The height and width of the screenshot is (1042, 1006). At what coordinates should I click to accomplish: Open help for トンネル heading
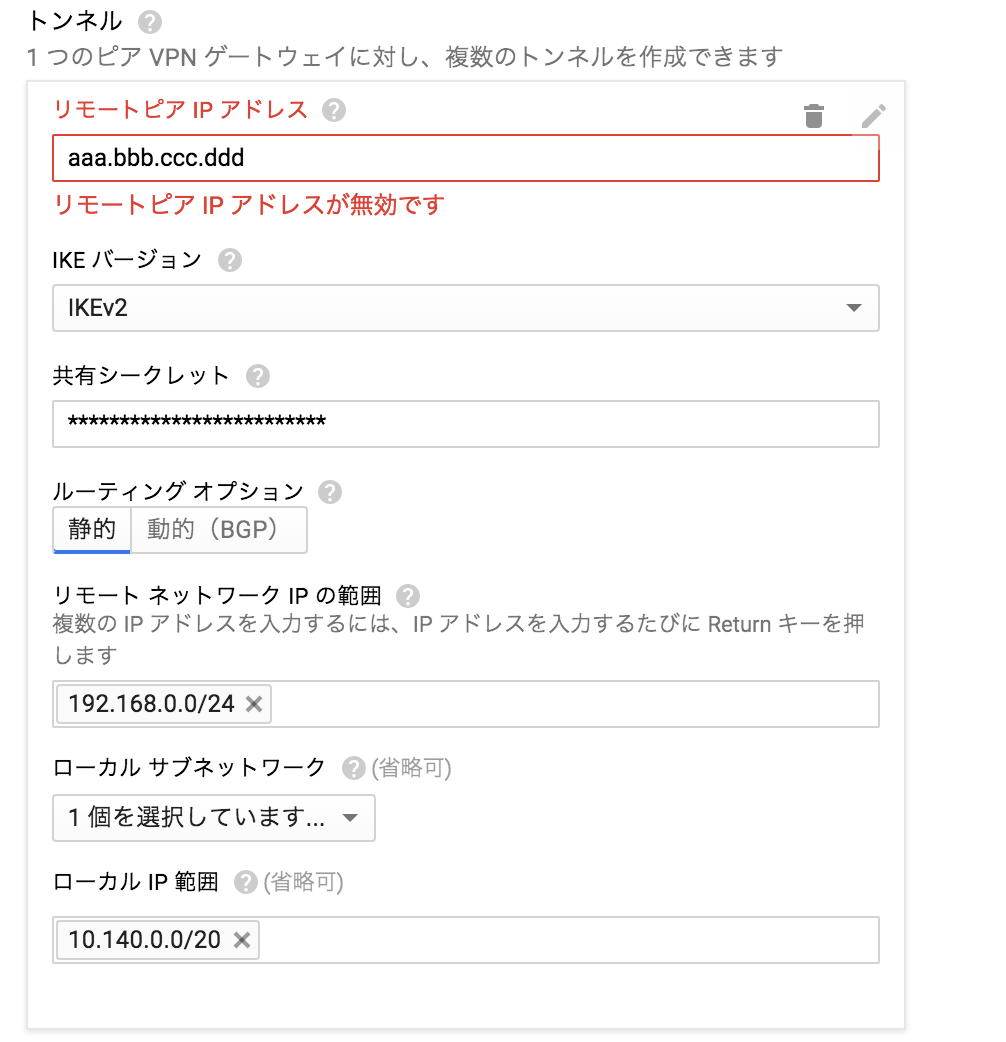(150, 23)
